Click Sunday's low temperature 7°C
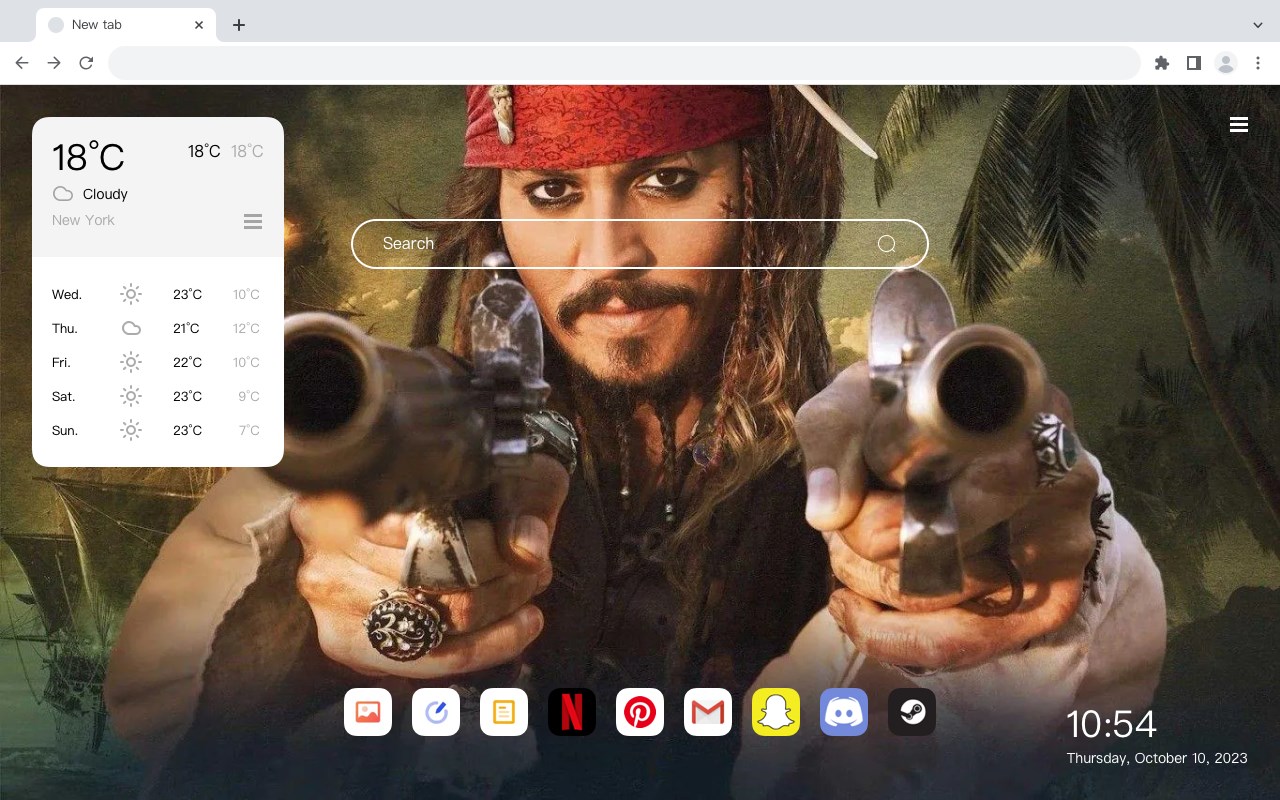The width and height of the screenshot is (1280, 800). [249, 430]
